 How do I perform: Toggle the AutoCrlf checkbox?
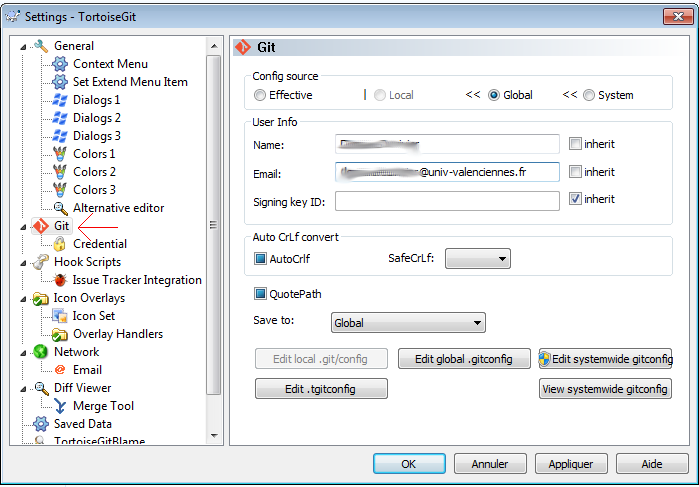[x=261, y=259]
